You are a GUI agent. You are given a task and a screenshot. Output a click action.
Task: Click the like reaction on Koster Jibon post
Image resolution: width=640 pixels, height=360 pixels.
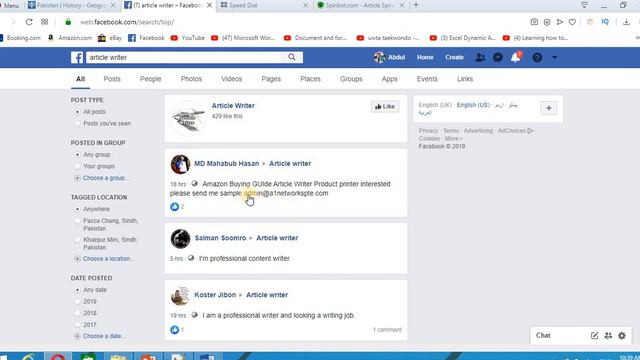(174, 329)
